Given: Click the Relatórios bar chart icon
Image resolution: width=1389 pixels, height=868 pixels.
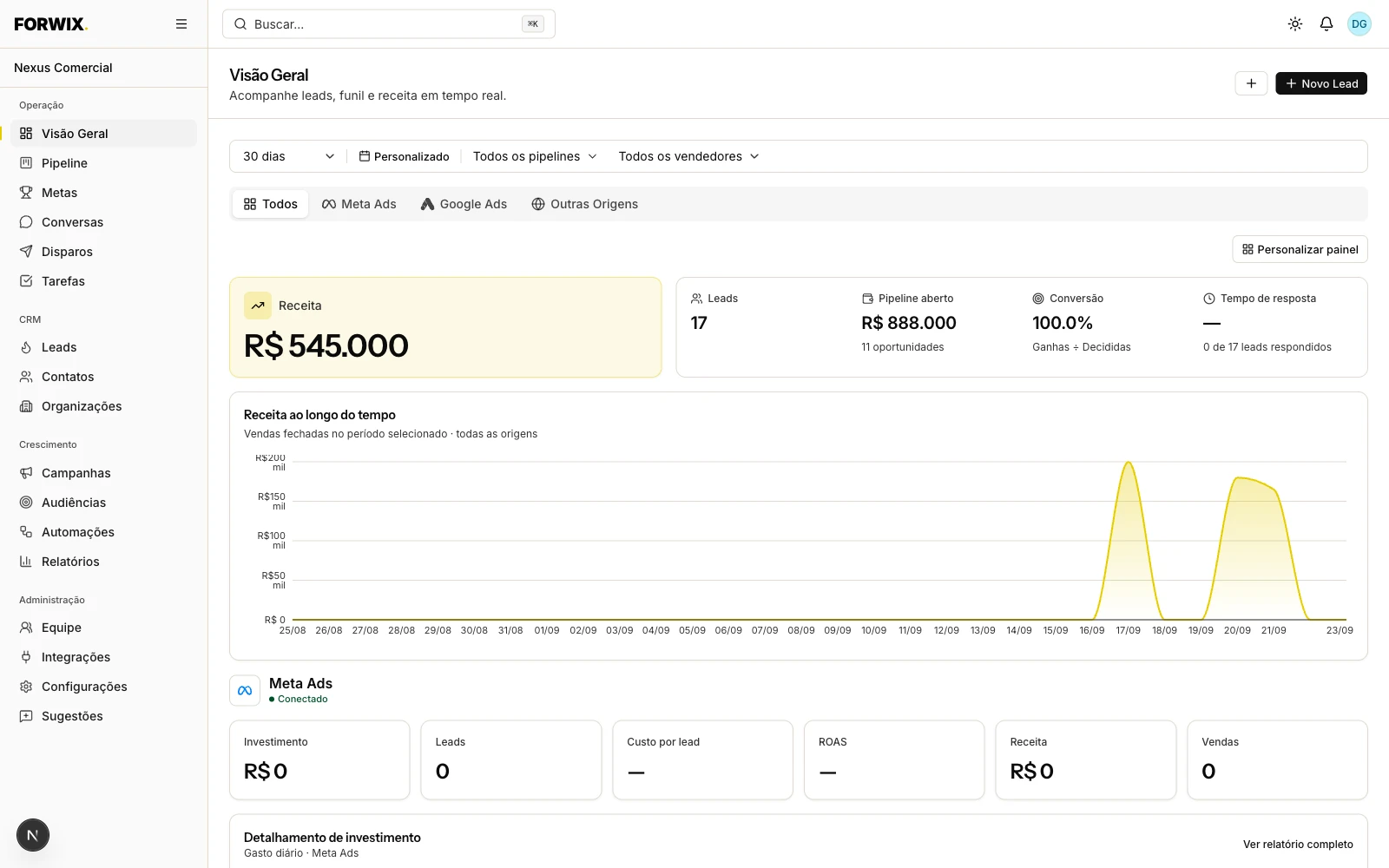Looking at the screenshot, I should point(26,562).
